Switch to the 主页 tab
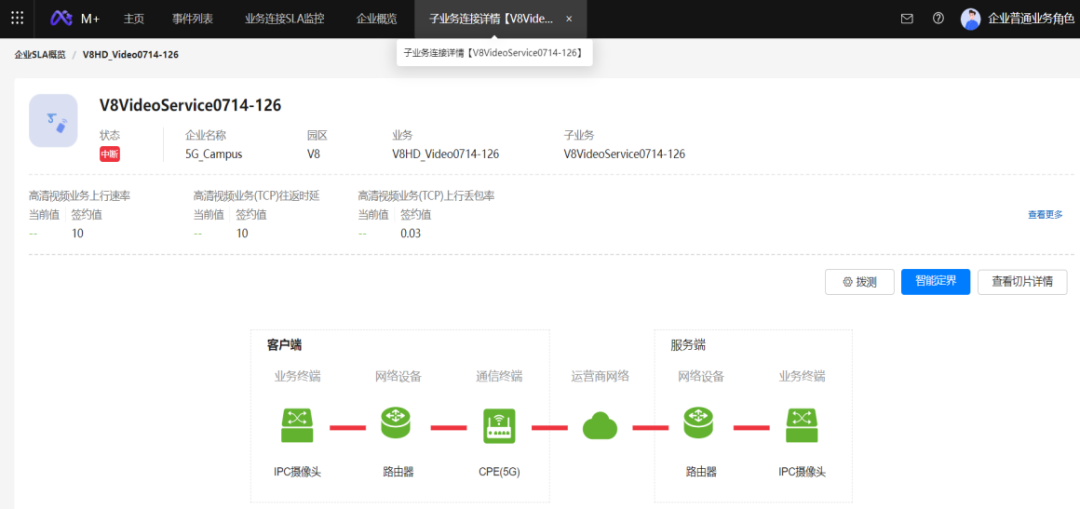 [134, 18]
